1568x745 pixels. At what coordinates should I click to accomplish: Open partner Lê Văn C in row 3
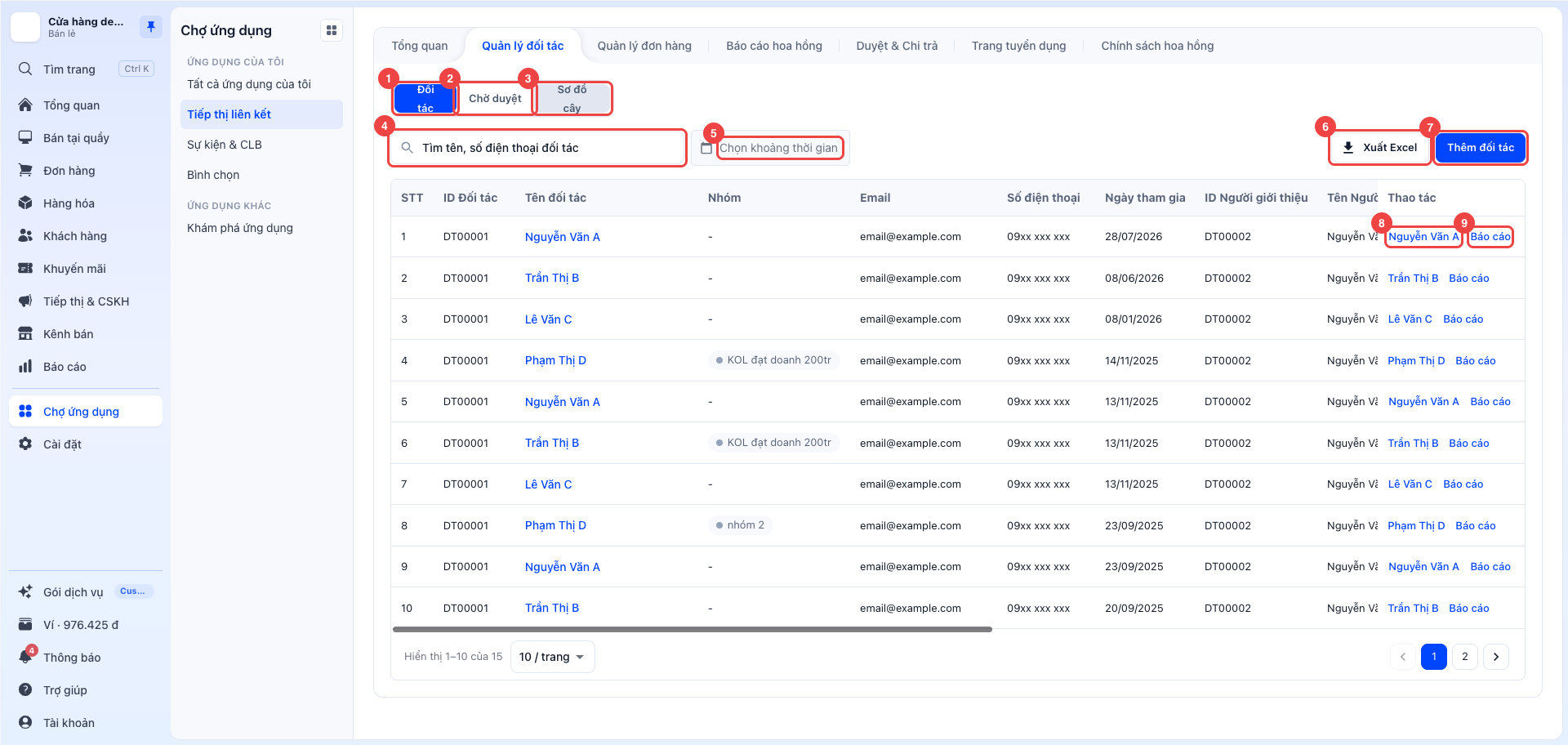[549, 319]
